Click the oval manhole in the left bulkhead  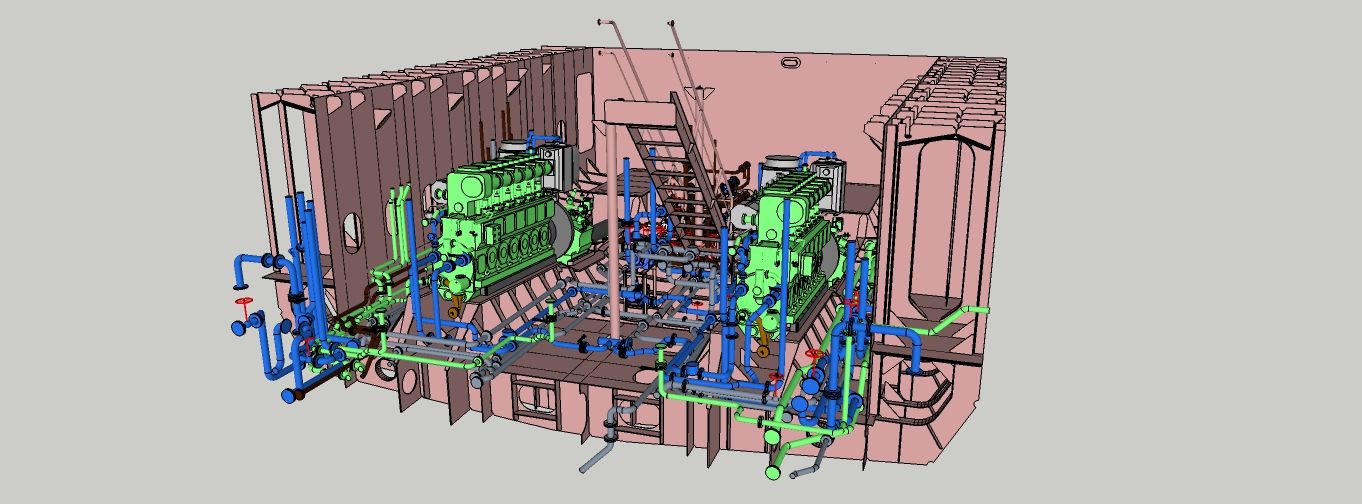pyautogui.click(x=351, y=228)
